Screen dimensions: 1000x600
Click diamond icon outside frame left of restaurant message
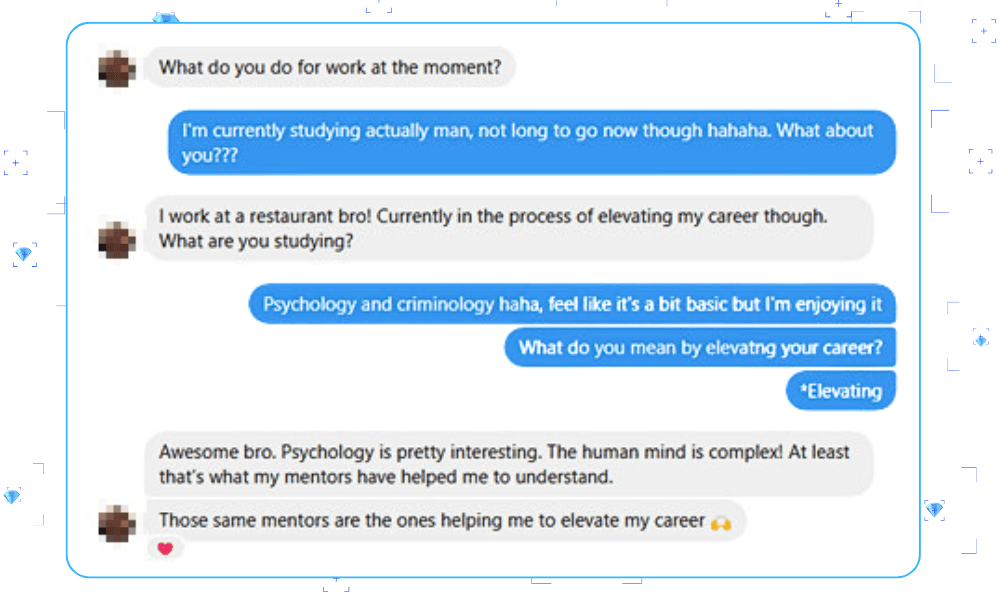click(25, 254)
